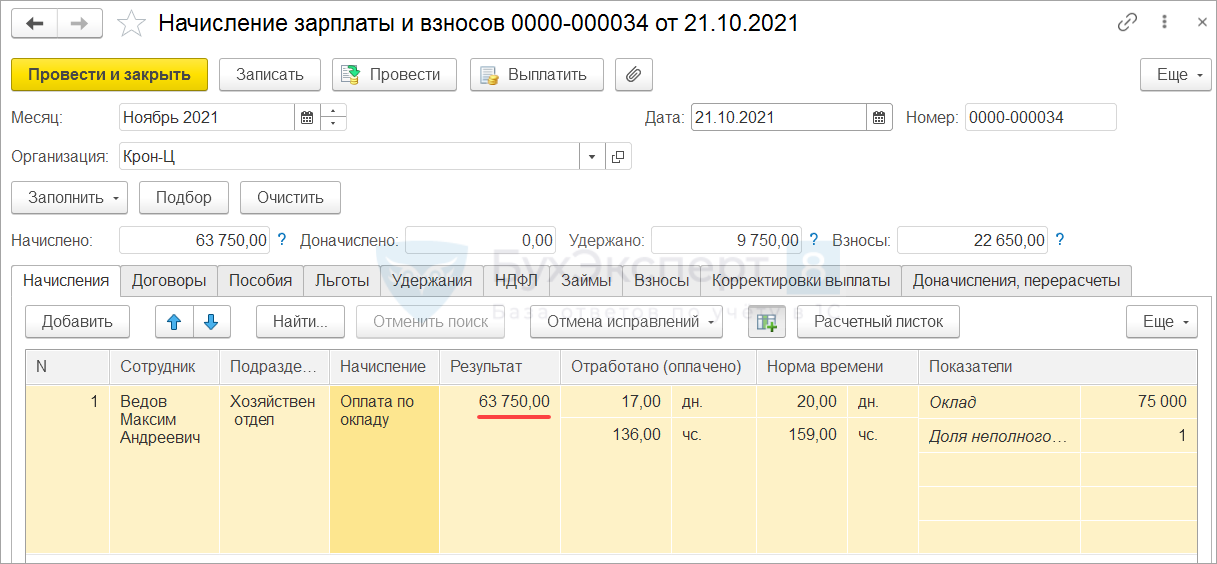This screenshot has height=564, width=1217.
Task: Open the Удержания tab
Action: [431, 281]
